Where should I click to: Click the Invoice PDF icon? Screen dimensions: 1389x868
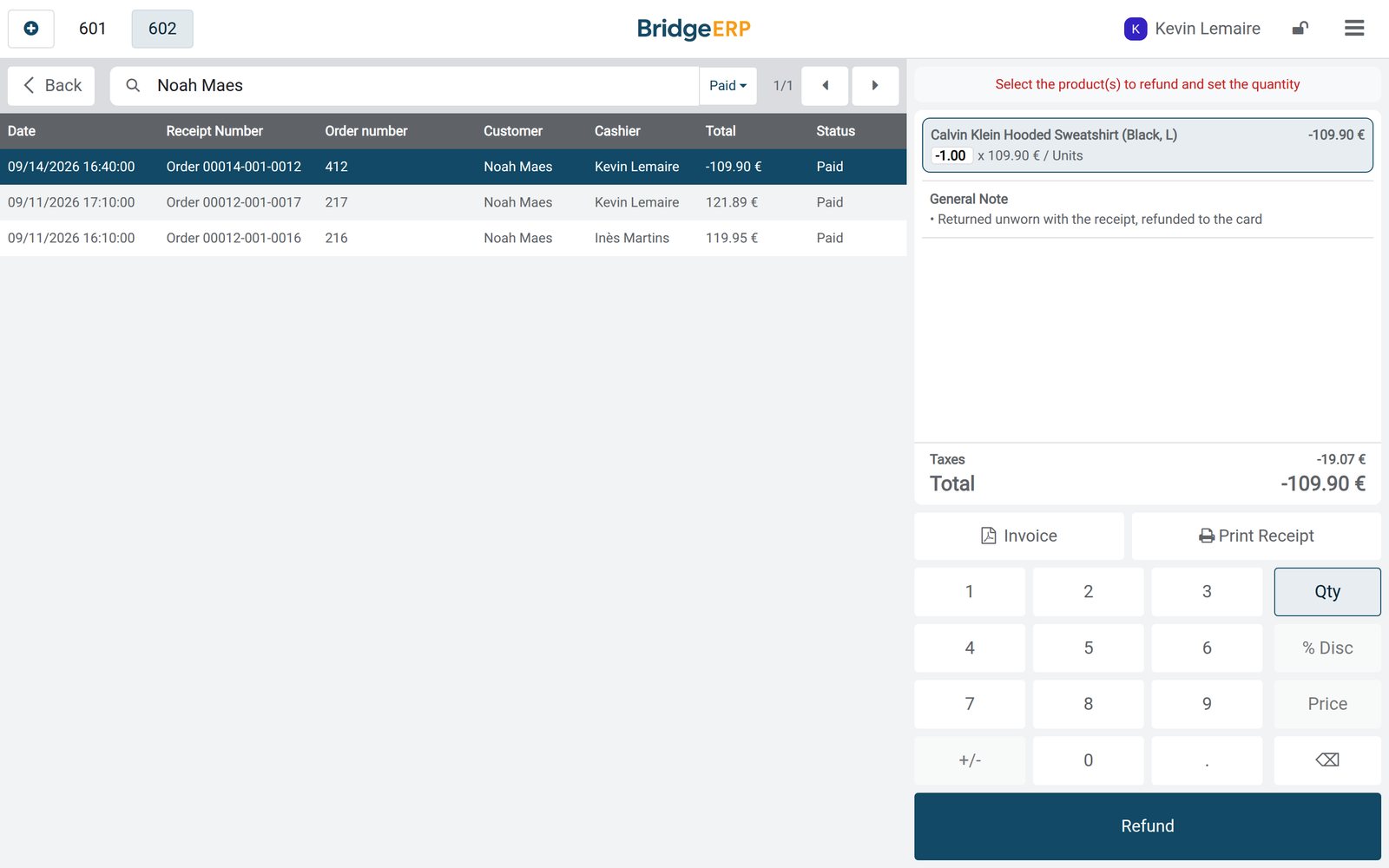989,536
